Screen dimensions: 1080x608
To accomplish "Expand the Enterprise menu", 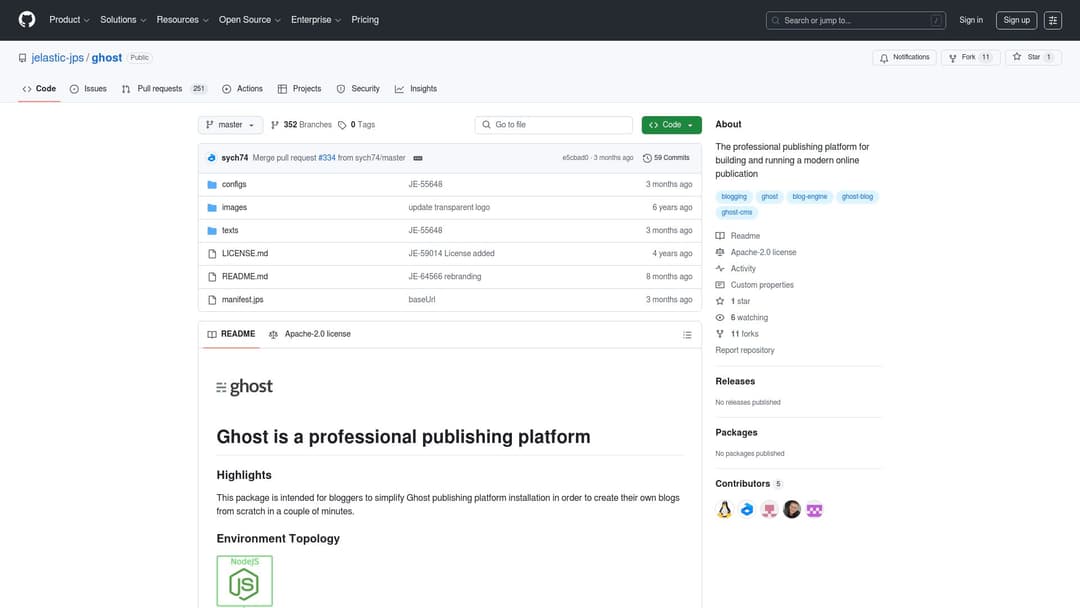I will pos(315,20).
